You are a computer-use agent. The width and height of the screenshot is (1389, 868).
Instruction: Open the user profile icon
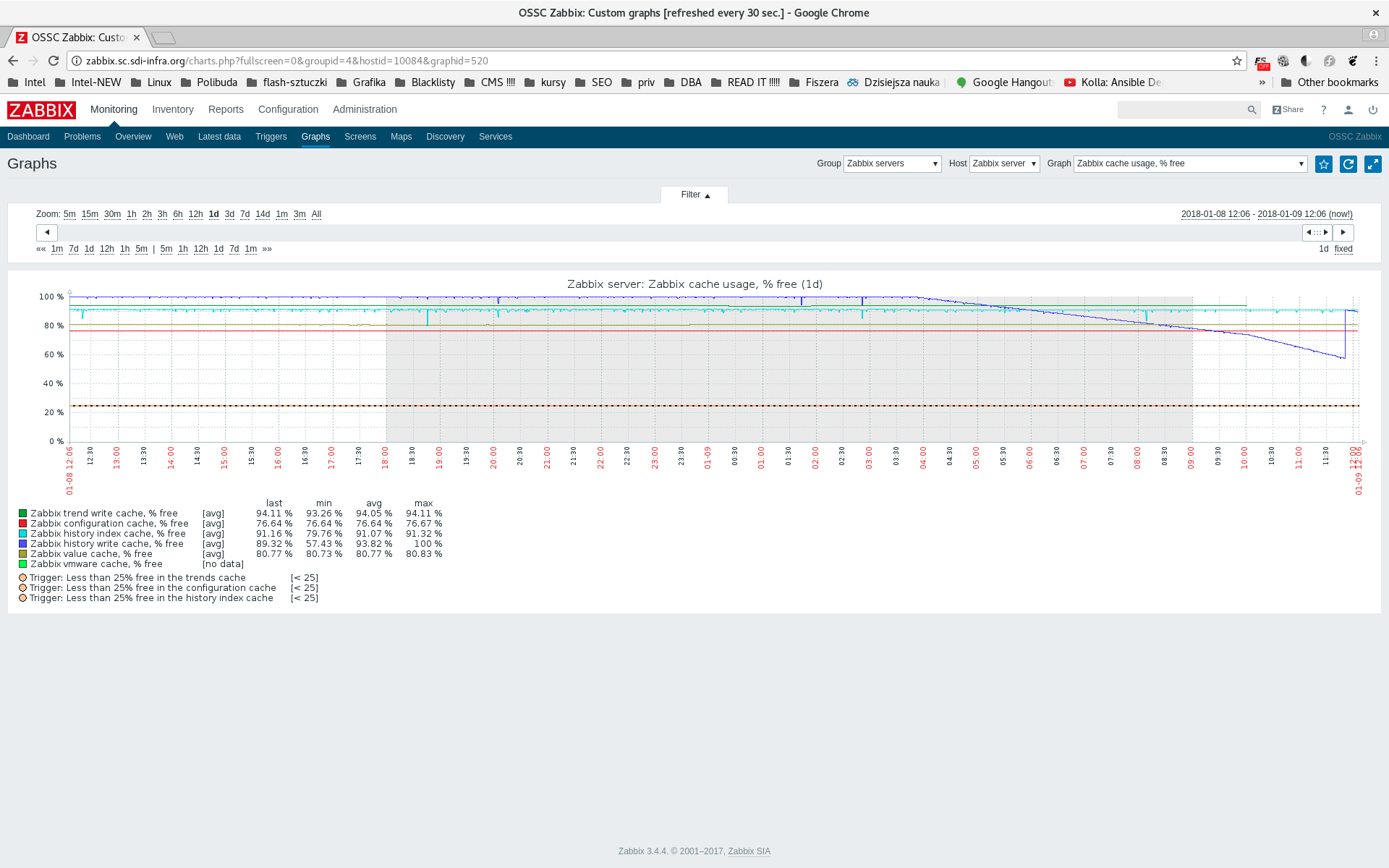coord(1348,110)
